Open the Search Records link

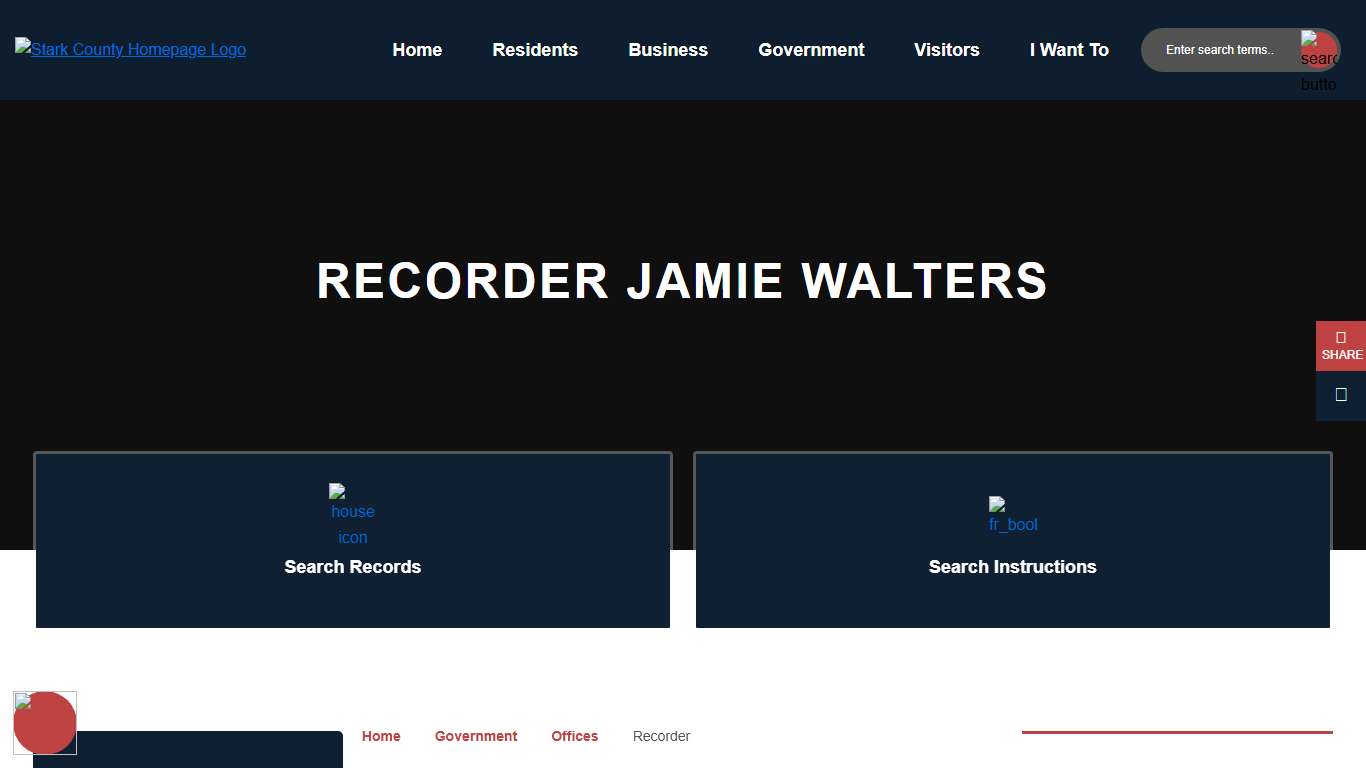(352, 567)
